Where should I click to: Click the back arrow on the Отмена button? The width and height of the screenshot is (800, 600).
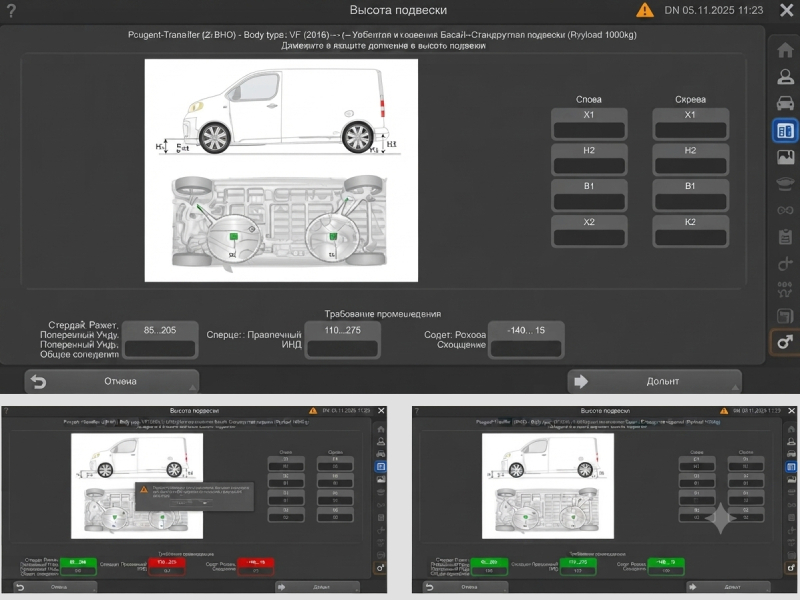tap(38, 381)
